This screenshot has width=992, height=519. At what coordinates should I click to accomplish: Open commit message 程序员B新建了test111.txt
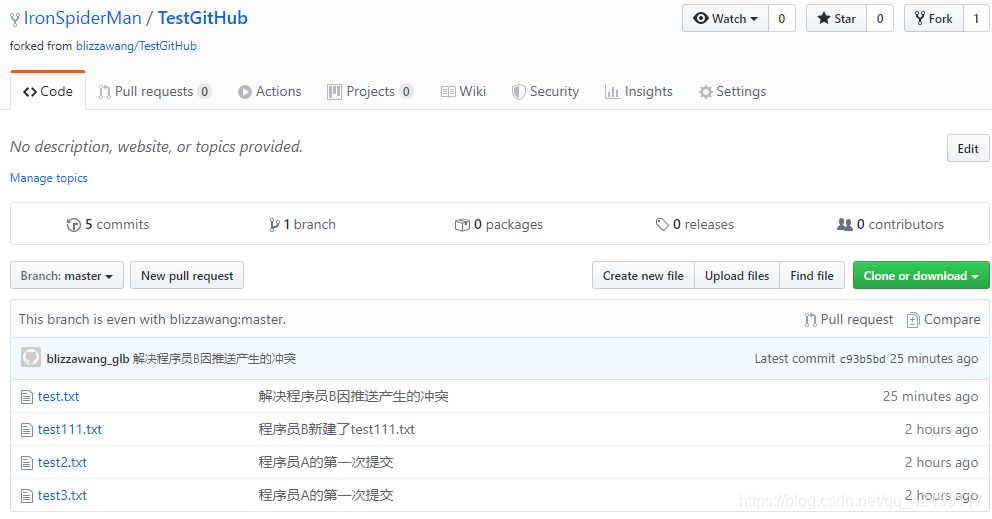[x=337, y=429]
